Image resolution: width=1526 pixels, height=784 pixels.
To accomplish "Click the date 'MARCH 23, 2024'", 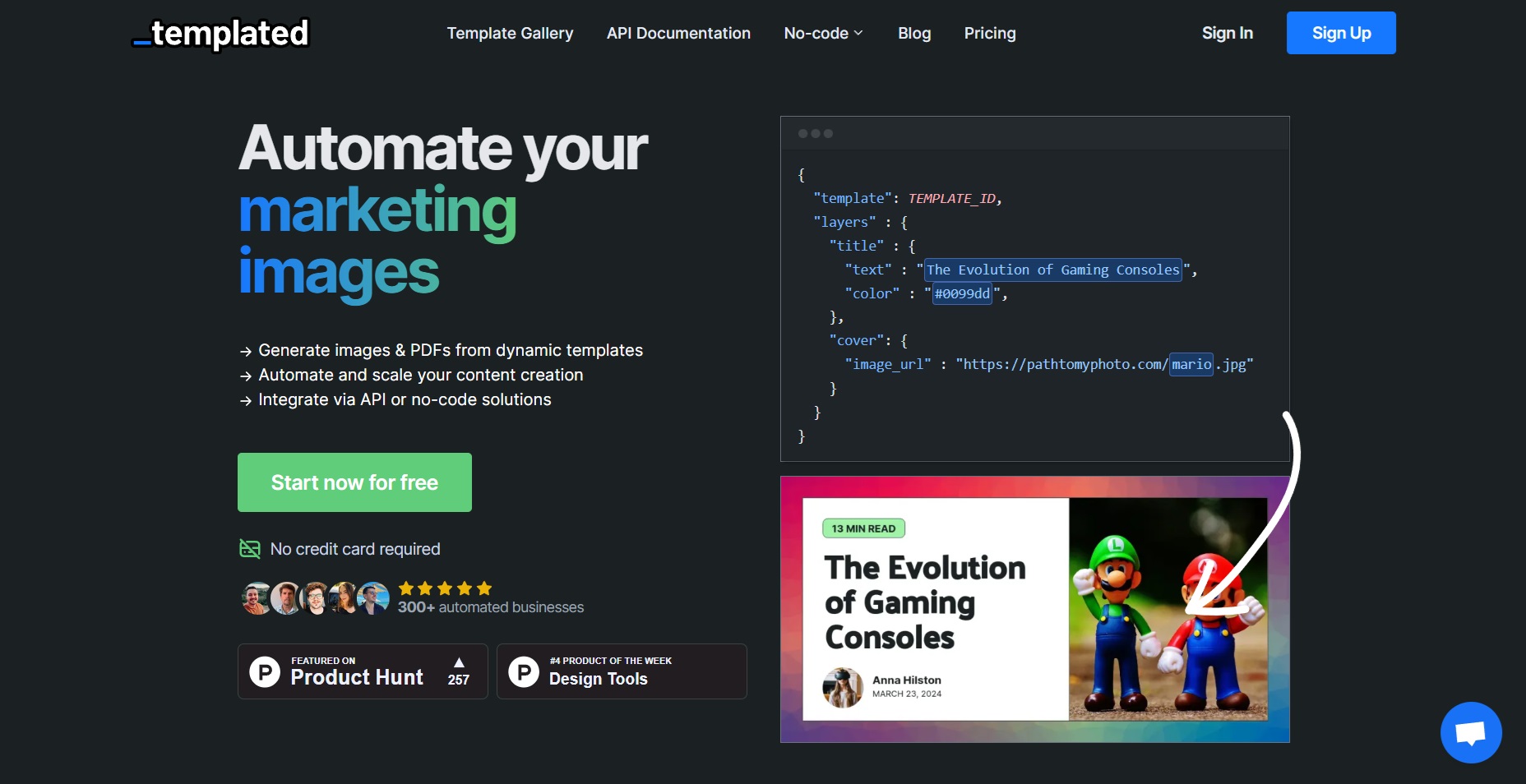I will [907, 694].
